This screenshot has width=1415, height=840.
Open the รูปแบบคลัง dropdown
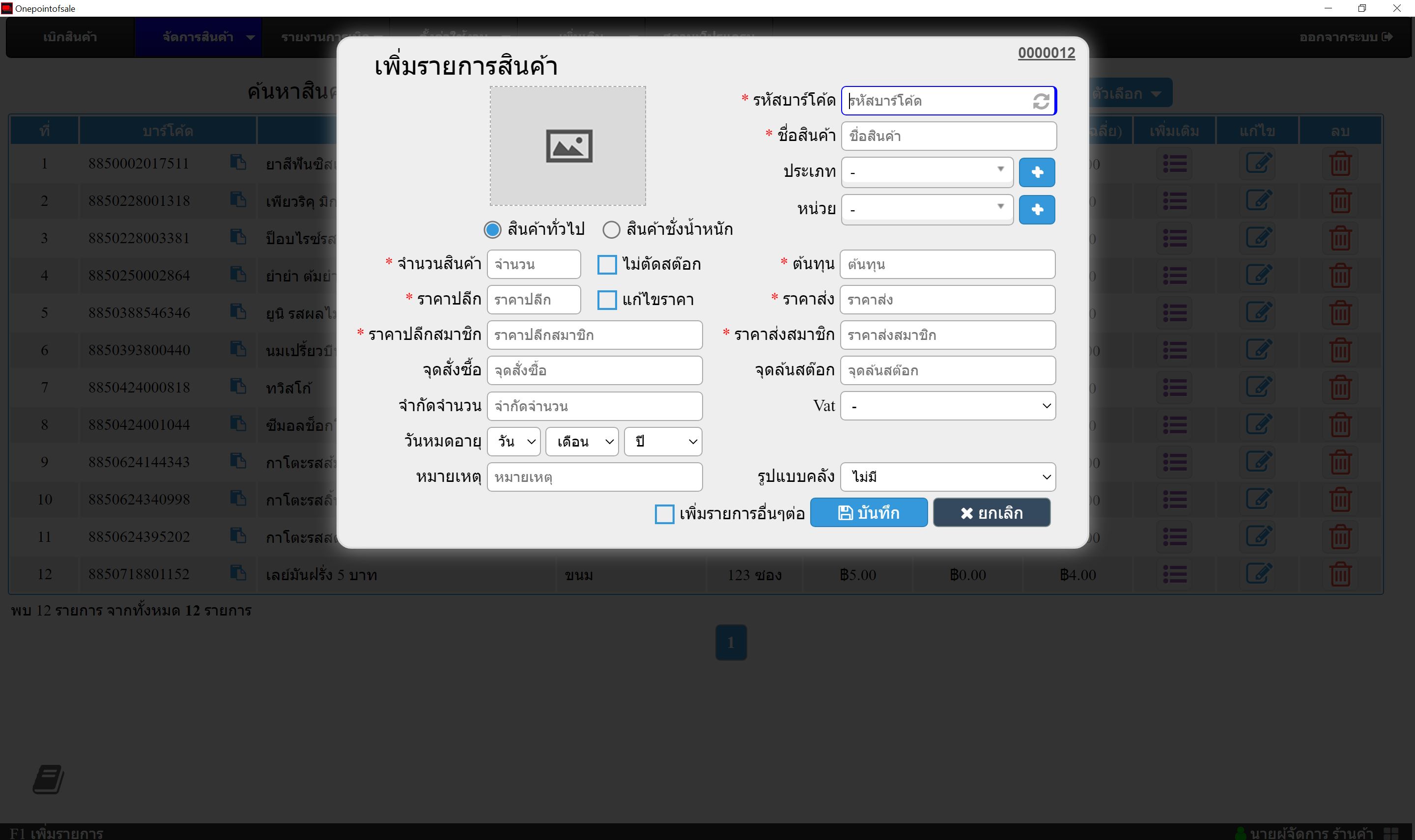click(x=948, y=477)
